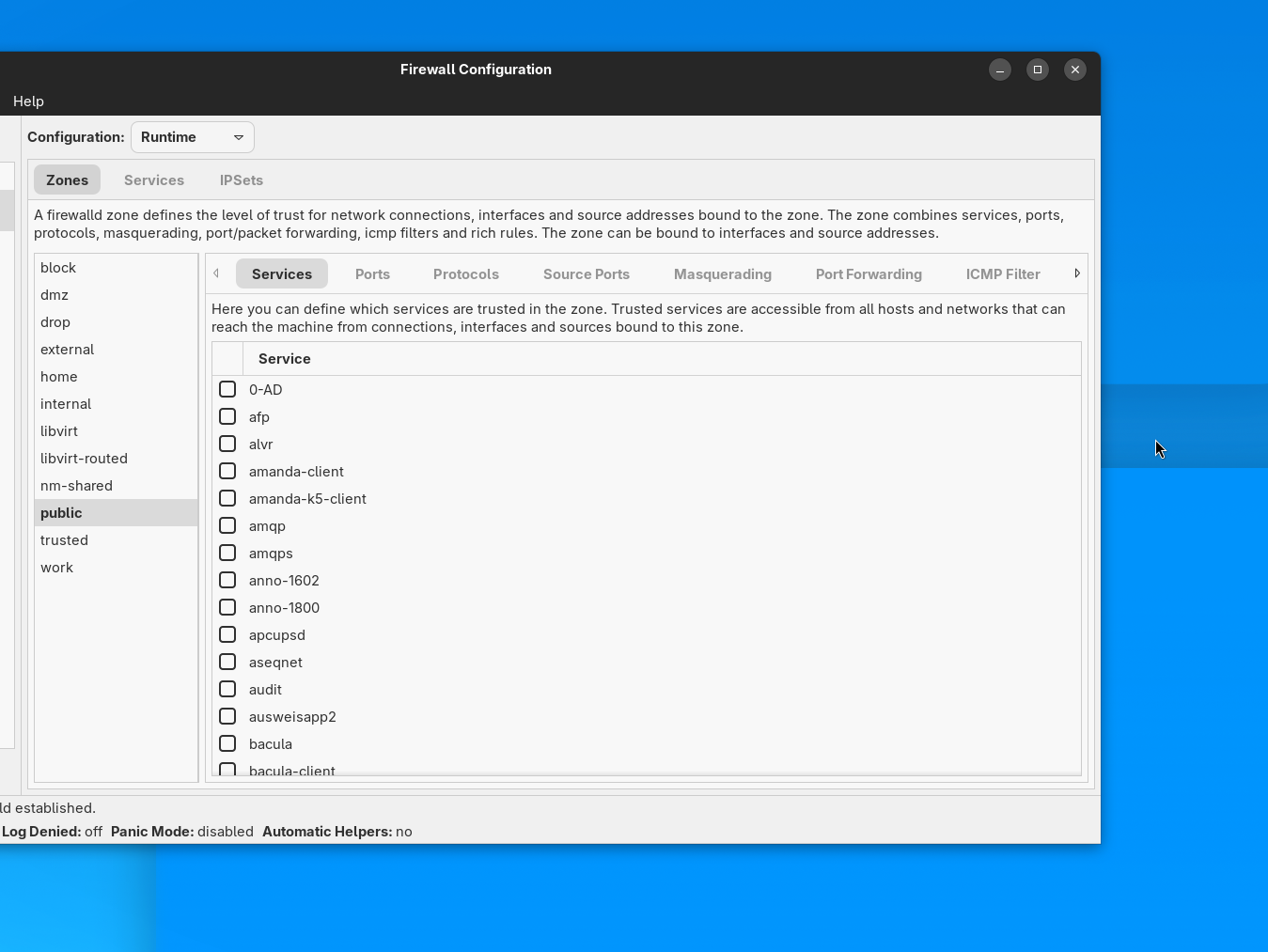Enable the afp service checkbox
Screen dimensions: 1268x952
[227, 416]
